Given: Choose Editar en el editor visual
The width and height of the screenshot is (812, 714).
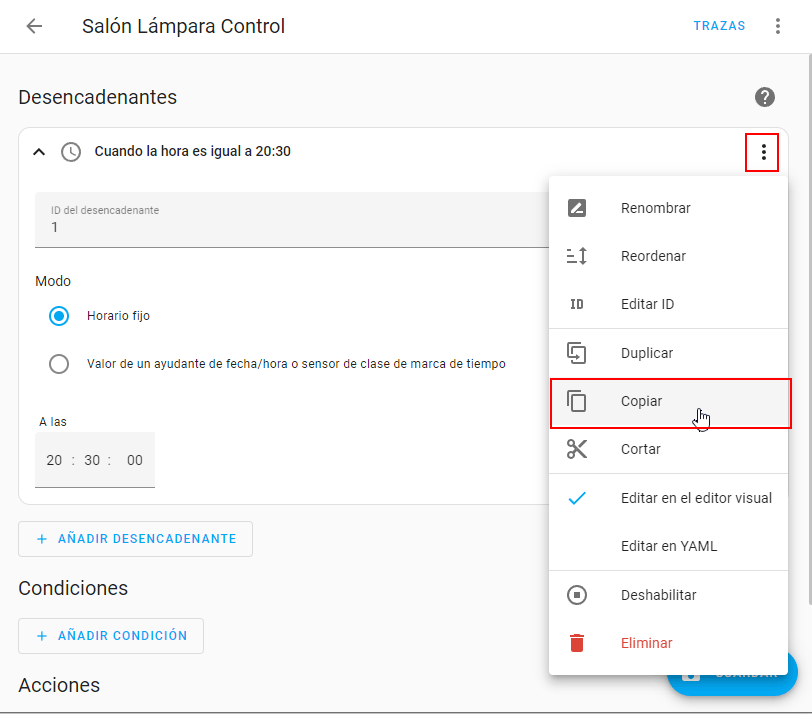Looking at the screenshot, I should (695, 498).
